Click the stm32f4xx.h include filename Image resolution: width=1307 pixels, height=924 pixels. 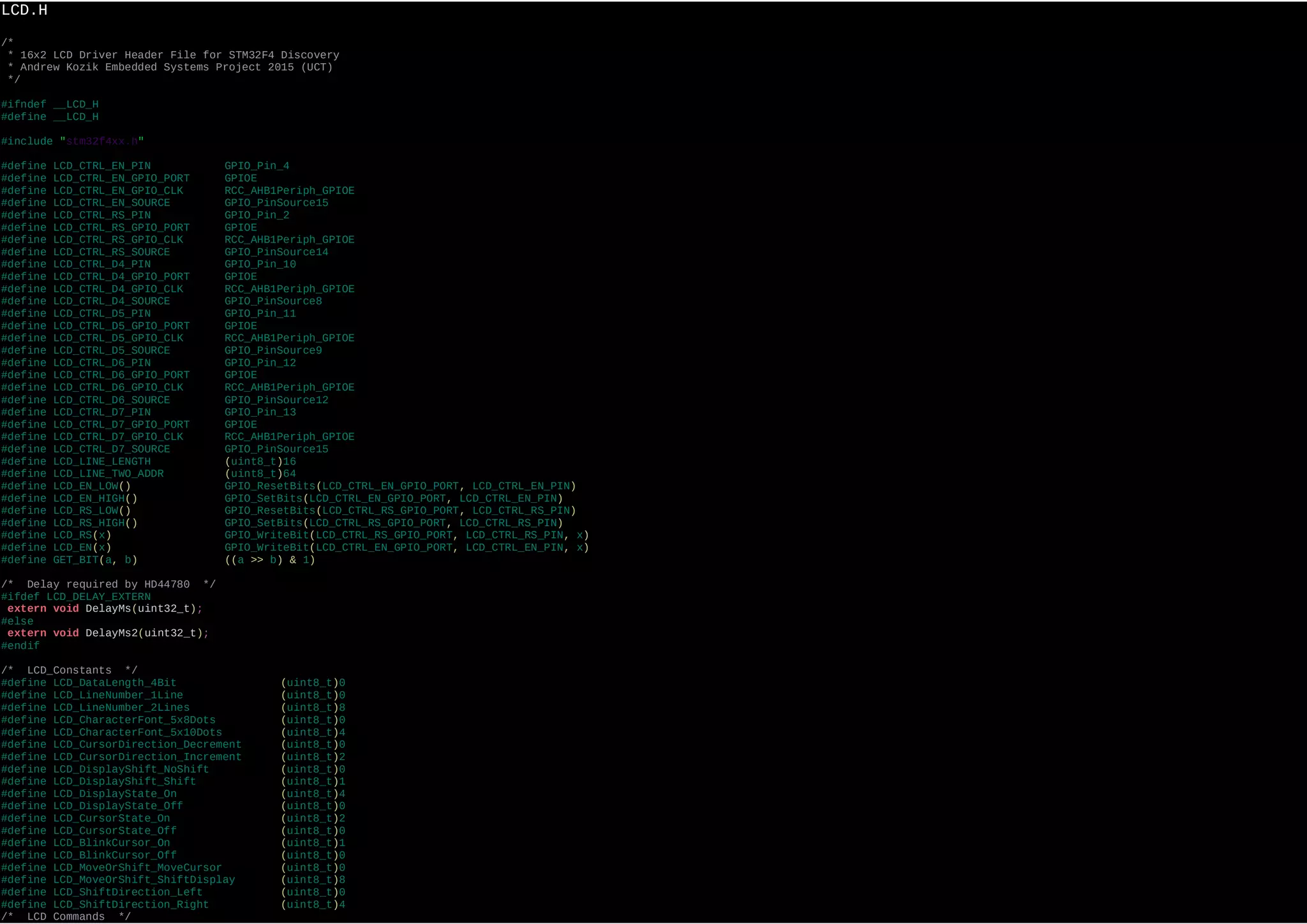[x=102, y=142]
